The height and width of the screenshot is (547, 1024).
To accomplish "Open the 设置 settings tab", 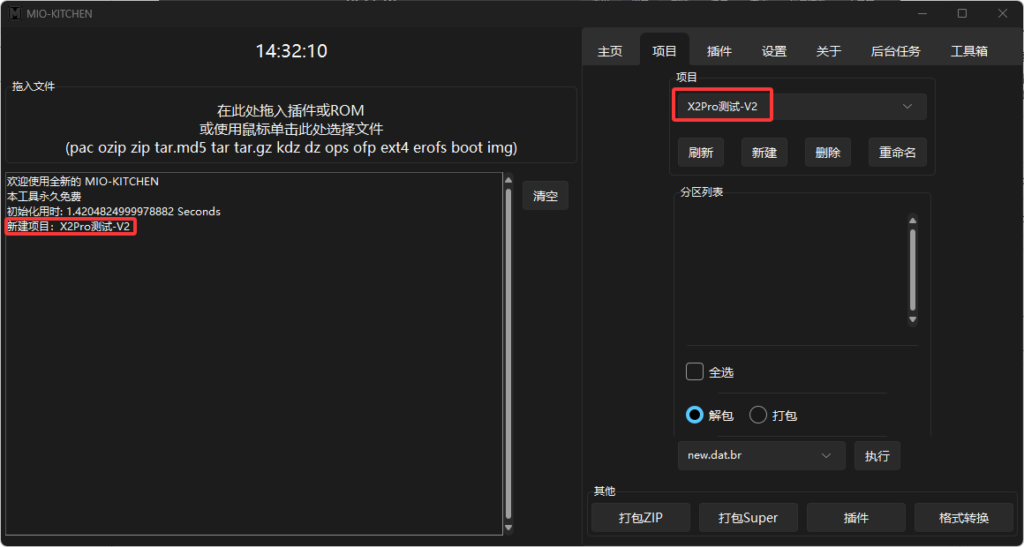I will [774, 51].
